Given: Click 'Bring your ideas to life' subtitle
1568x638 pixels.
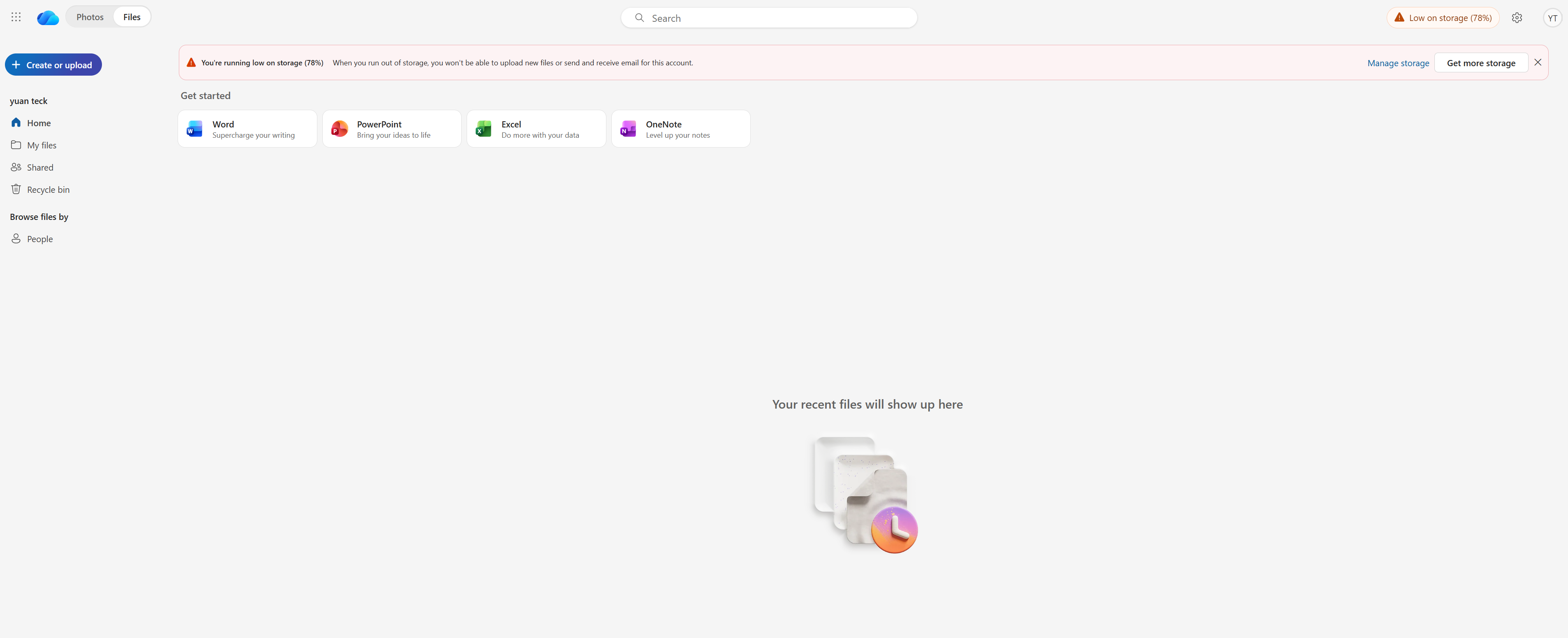Looking at the screenshot, I should coord(393,135).
